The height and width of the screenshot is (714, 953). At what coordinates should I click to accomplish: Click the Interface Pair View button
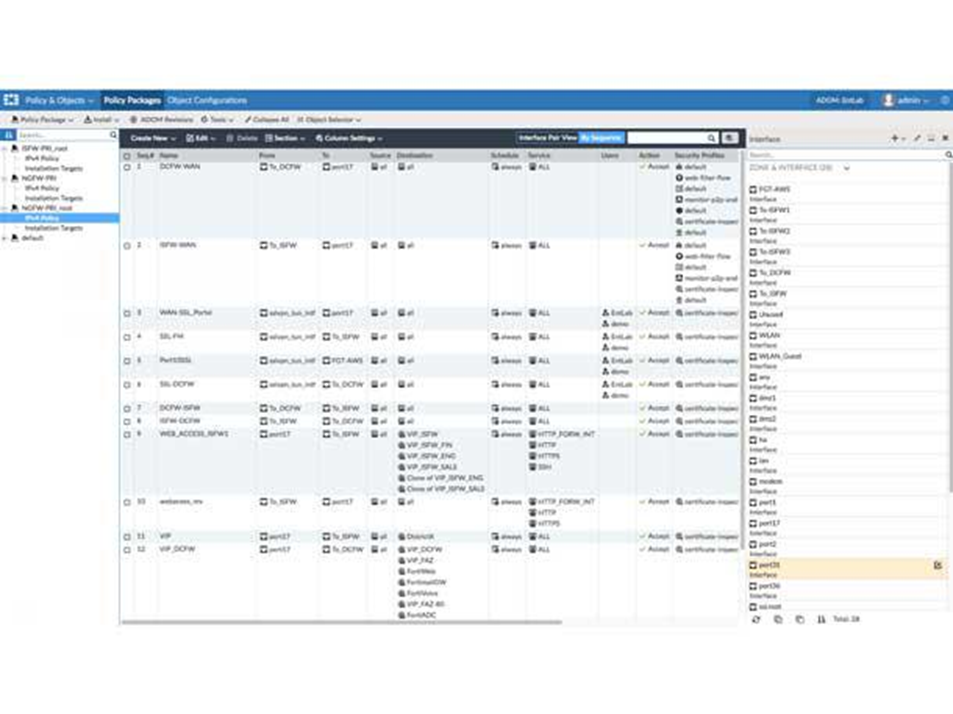point(547,138)
